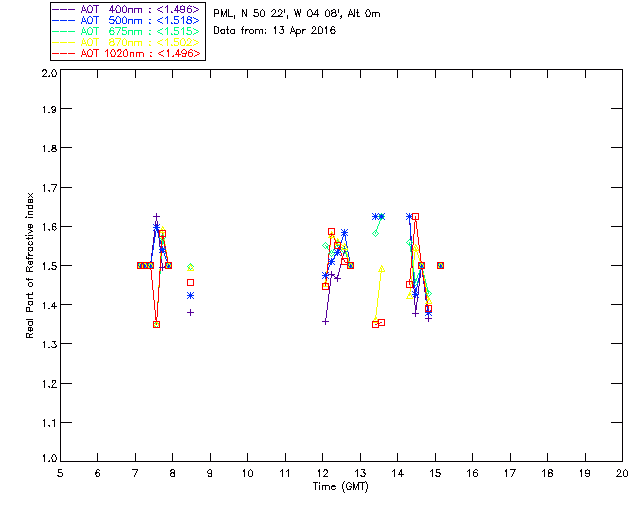Click the x-axis tick label 6
This screenshot has height=512, width=640.
(98, 473)
